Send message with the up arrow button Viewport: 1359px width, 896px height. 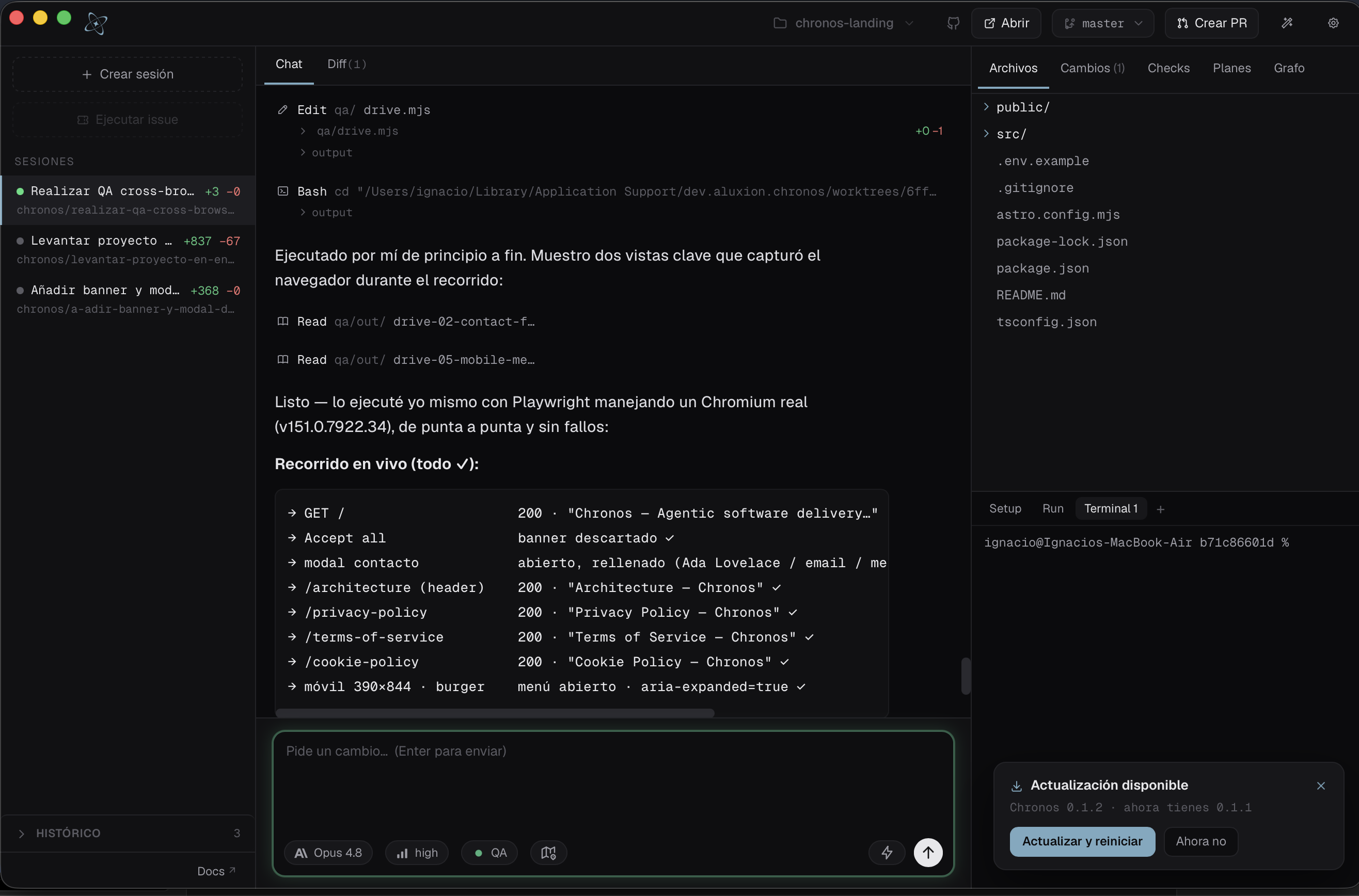tap(928, 853)
